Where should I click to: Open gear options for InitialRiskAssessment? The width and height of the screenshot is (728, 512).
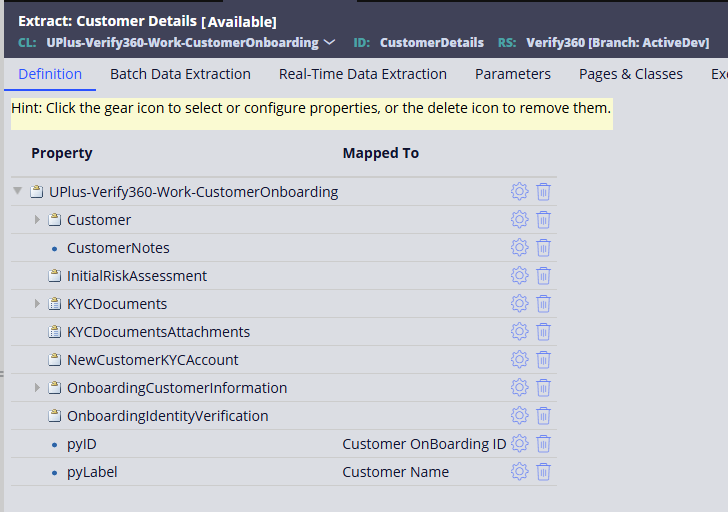pos(520,276)
